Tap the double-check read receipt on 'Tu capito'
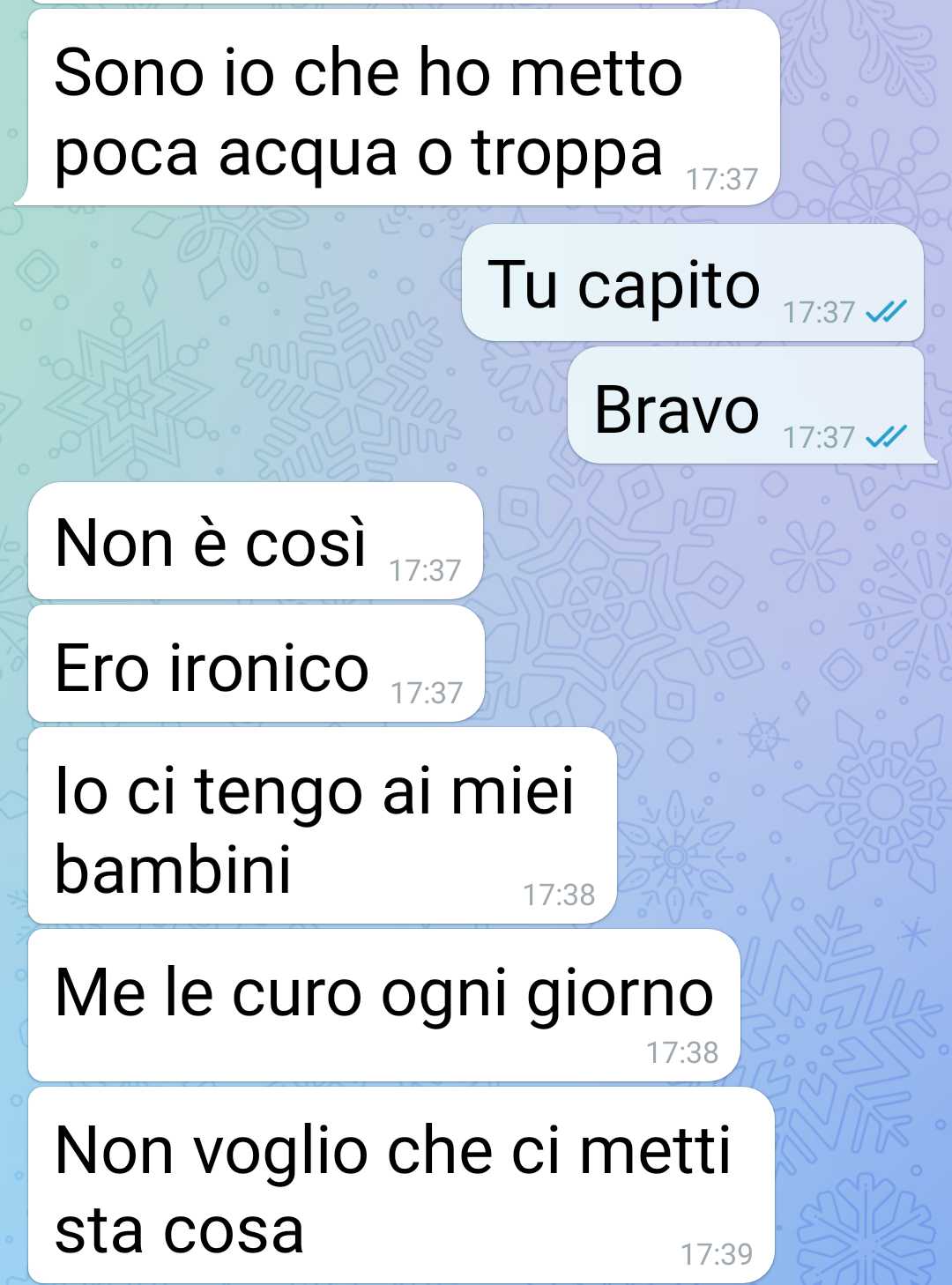 pyautogui.click(x=886, y=311)
